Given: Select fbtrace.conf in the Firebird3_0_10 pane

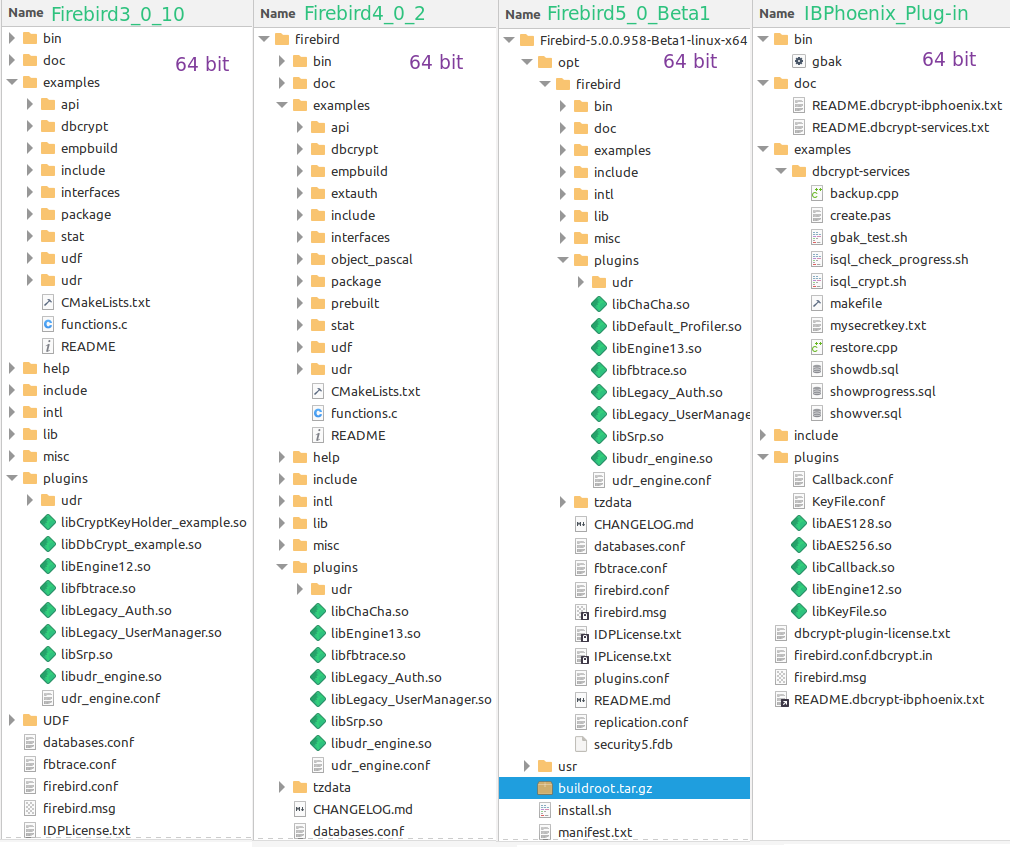Looking at the screenshot, I should (79, 764).
